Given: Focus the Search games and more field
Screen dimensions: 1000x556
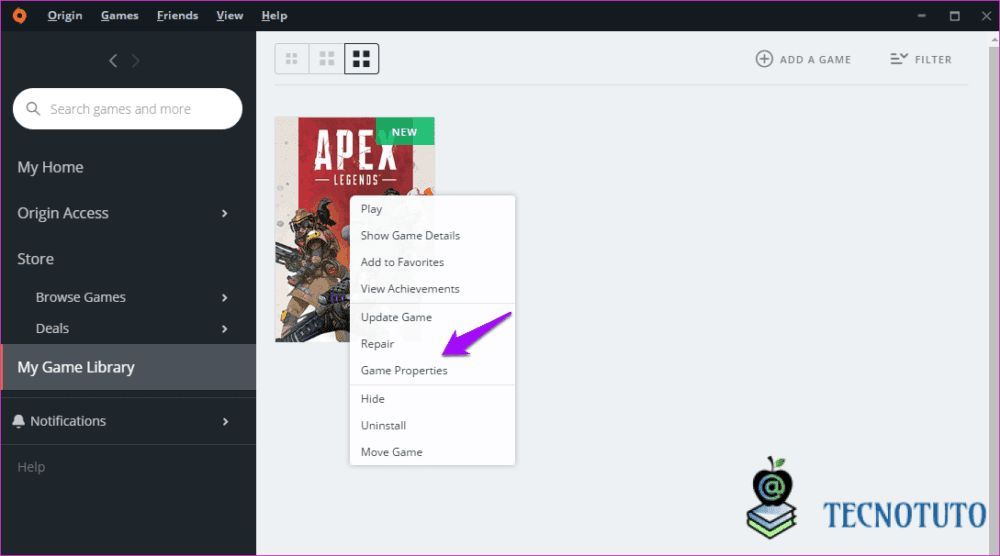Looking at the screenshot, I should [128, 109].
